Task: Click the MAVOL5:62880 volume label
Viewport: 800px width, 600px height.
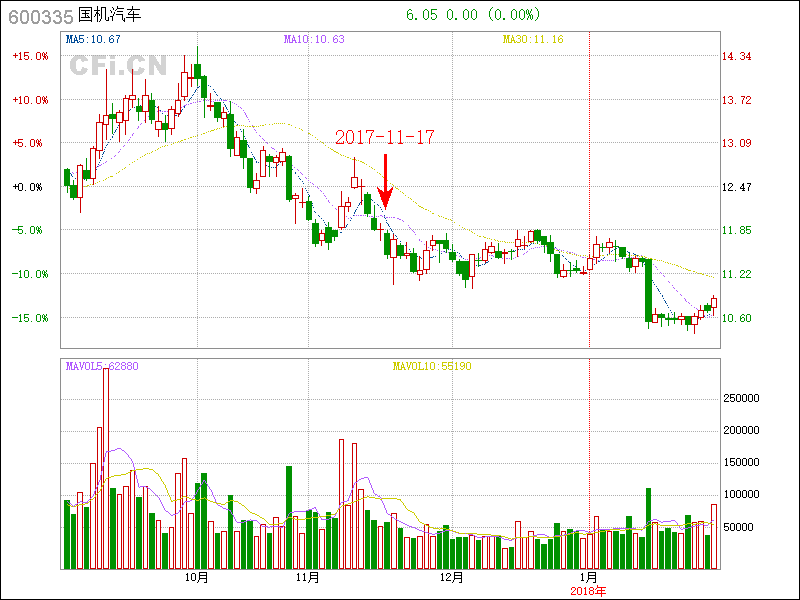Action: pyautogui.click(x=102, y=366)
